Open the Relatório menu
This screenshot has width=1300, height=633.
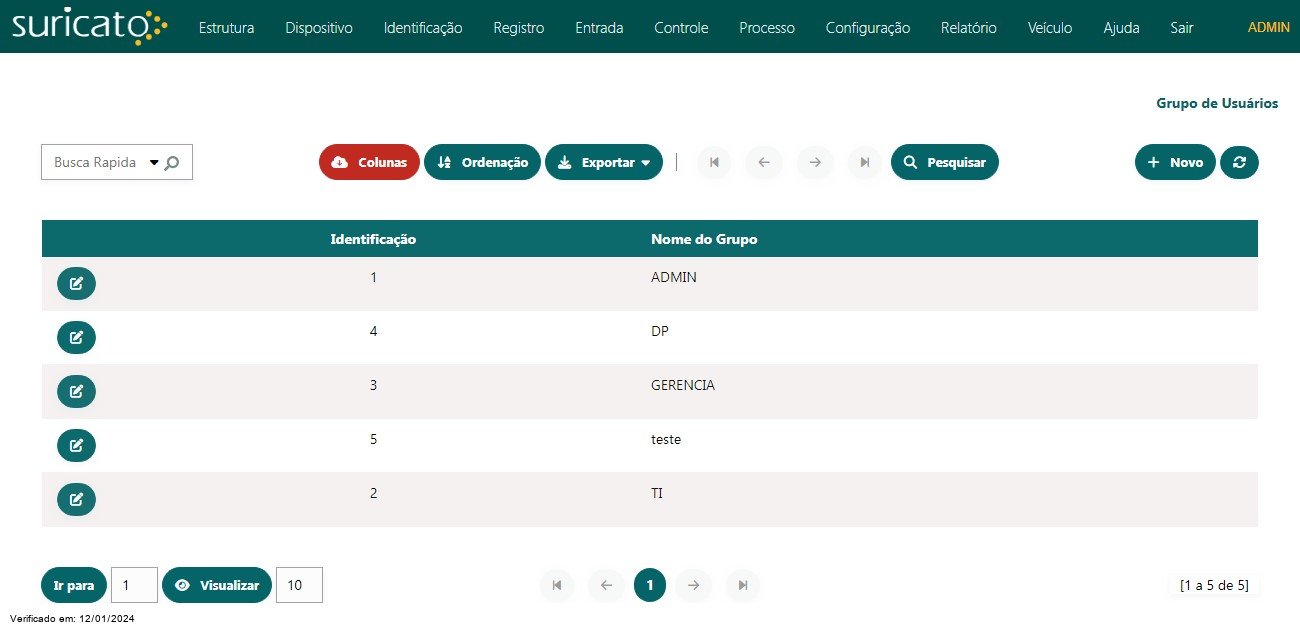coord(968,28)
